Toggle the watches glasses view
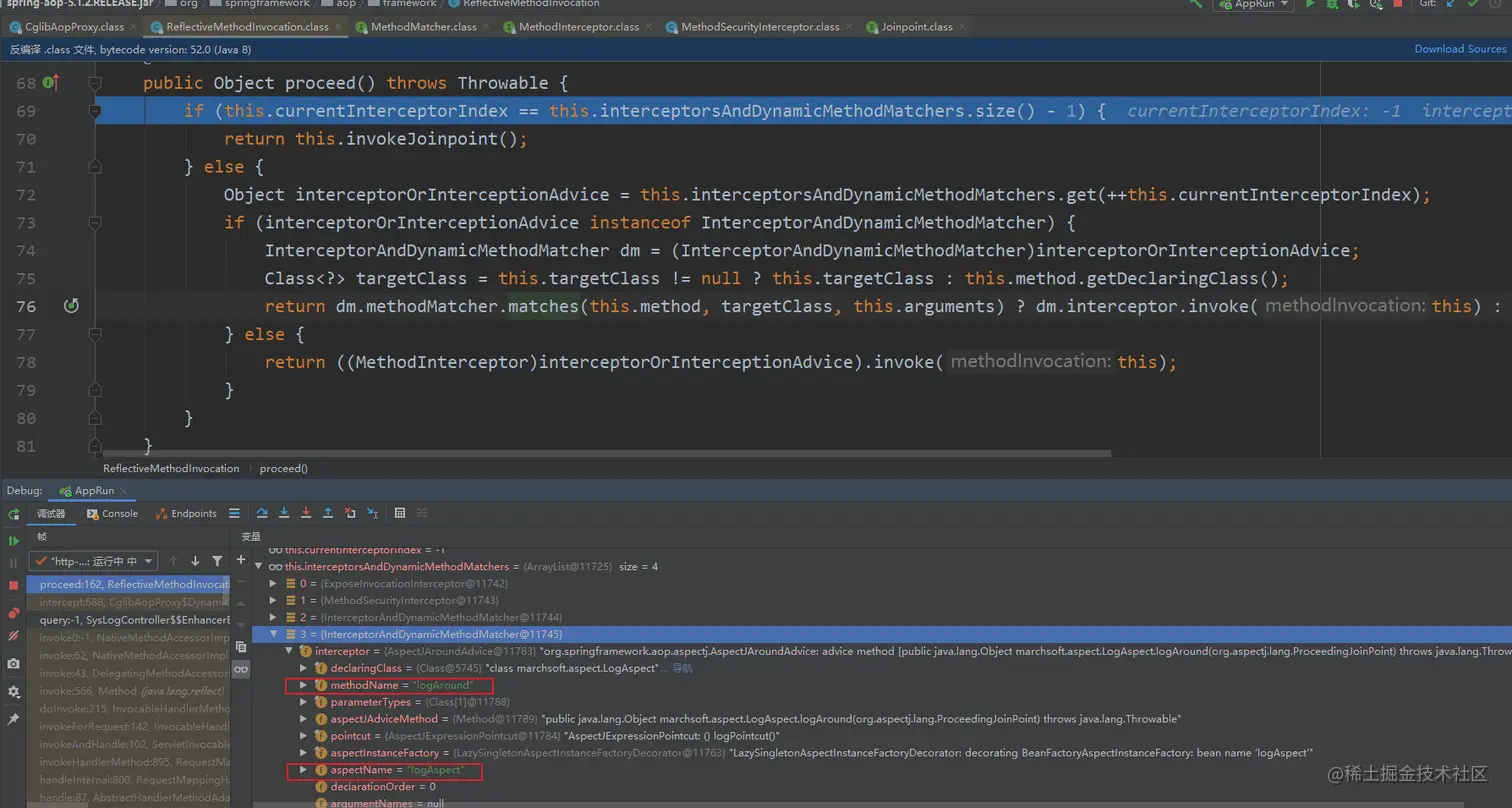1512x808 pixels. pos(241,669)
